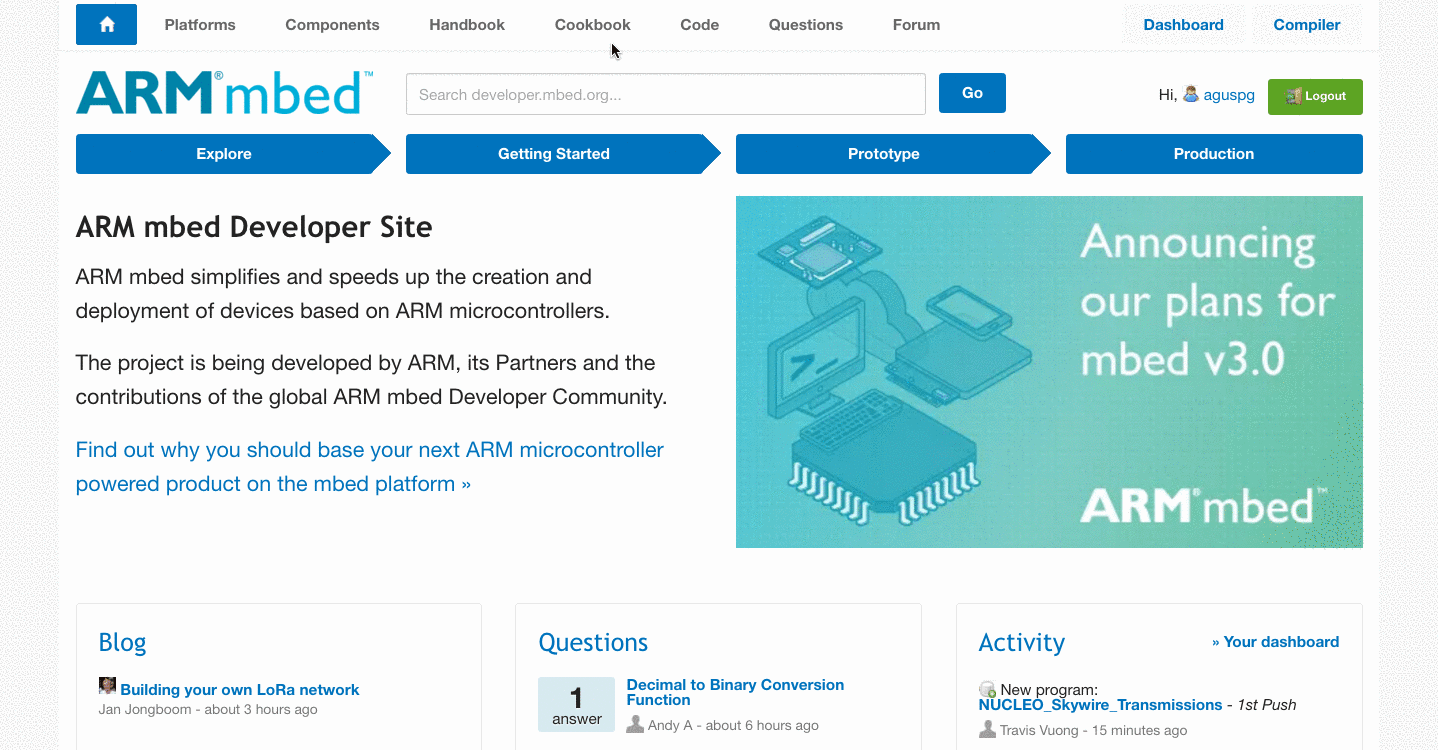
Task: Select the Production stage tab
Action: tap(1214, 154)
